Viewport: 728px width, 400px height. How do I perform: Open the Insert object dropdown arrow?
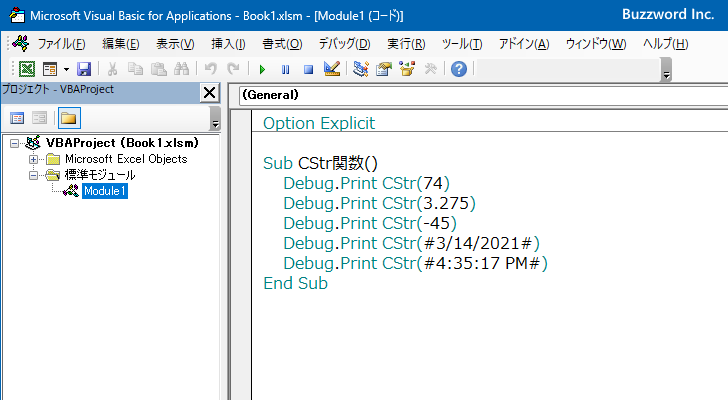pos(66,69)
